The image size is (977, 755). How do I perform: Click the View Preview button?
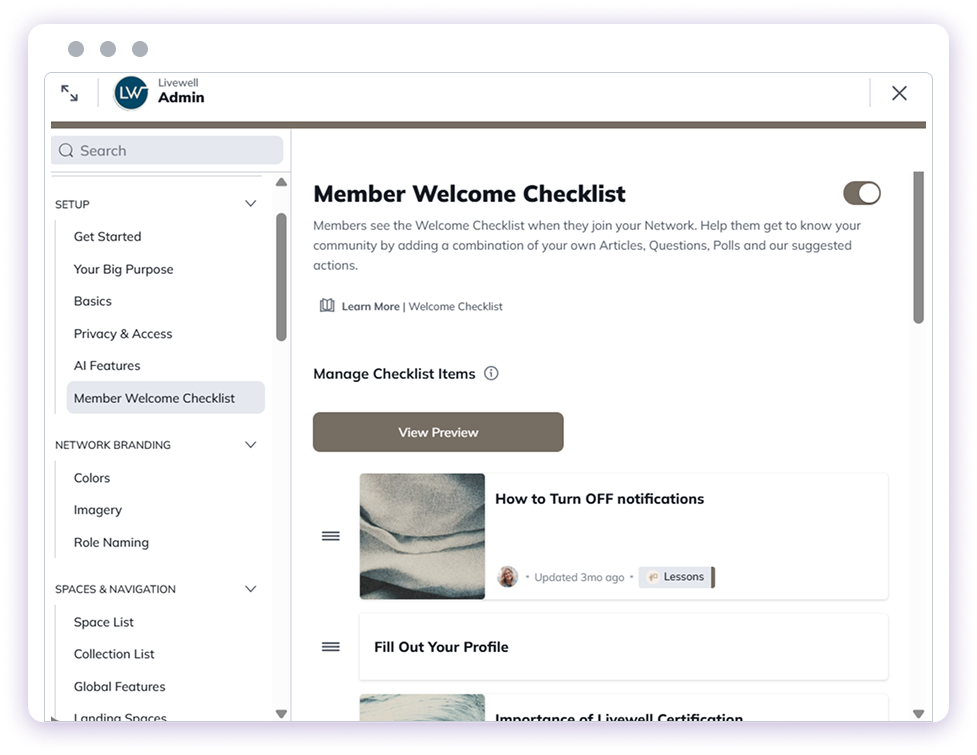(437, 432)
